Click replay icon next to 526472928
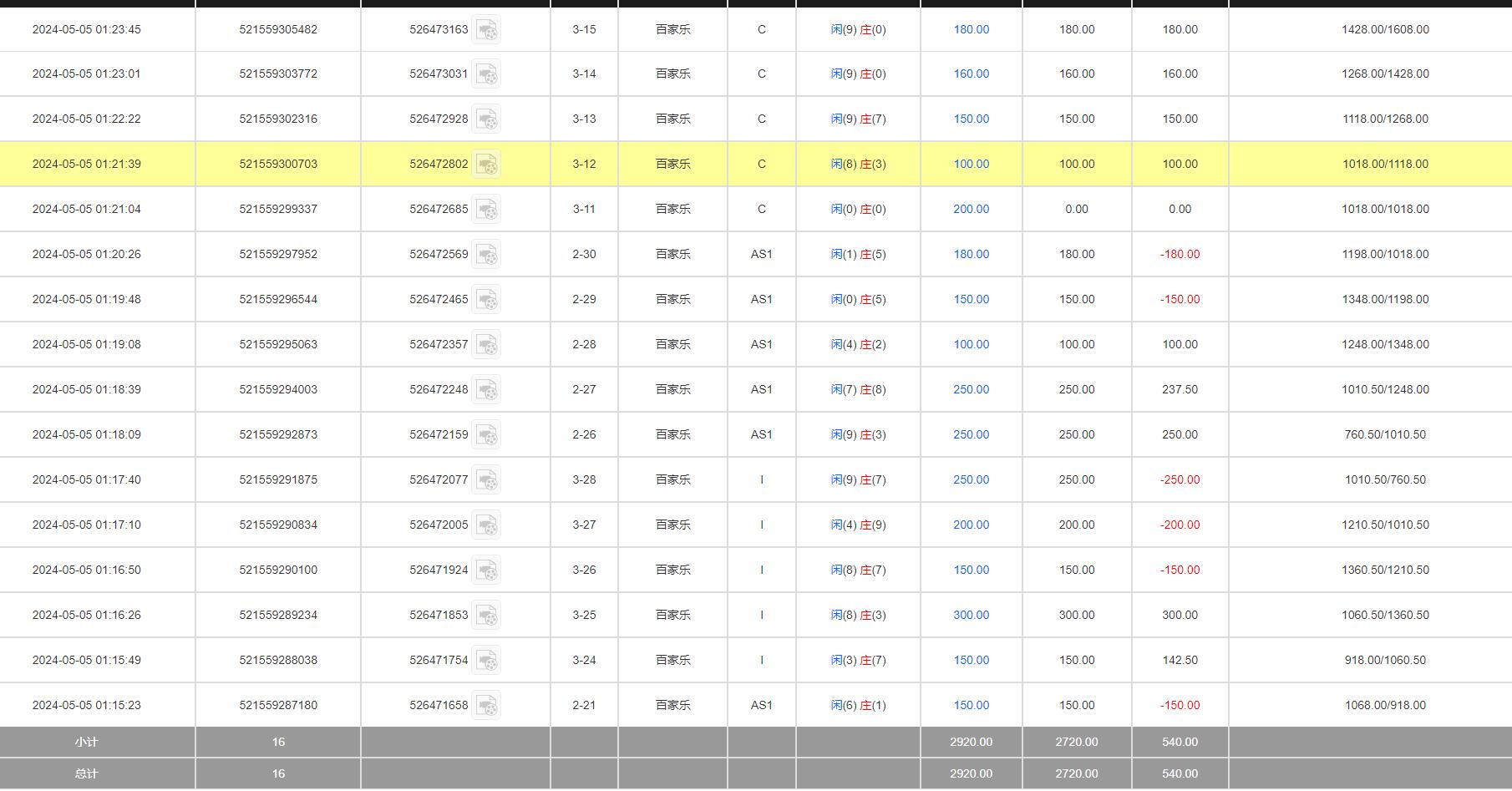This screenshot has height=791, width=1512. [x=486, y=119]
